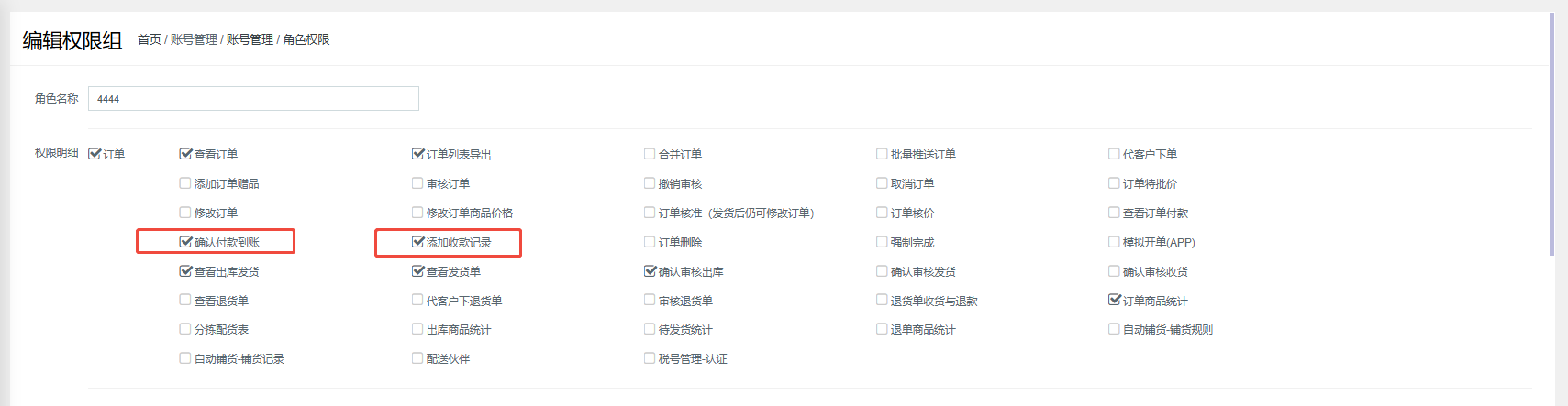Screen dimensions: 1568x406
Task: Enable 代客户下单 permission
Action: click(x=1114, y=154)
